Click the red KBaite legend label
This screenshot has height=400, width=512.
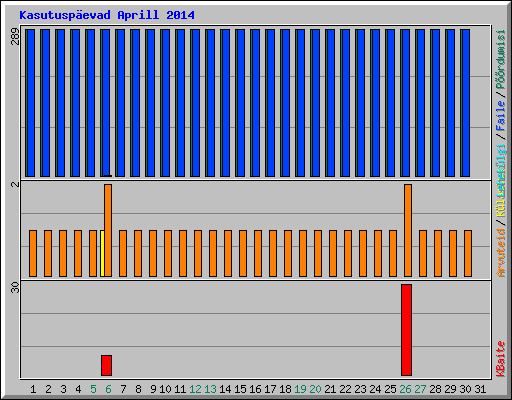[501, 359]
